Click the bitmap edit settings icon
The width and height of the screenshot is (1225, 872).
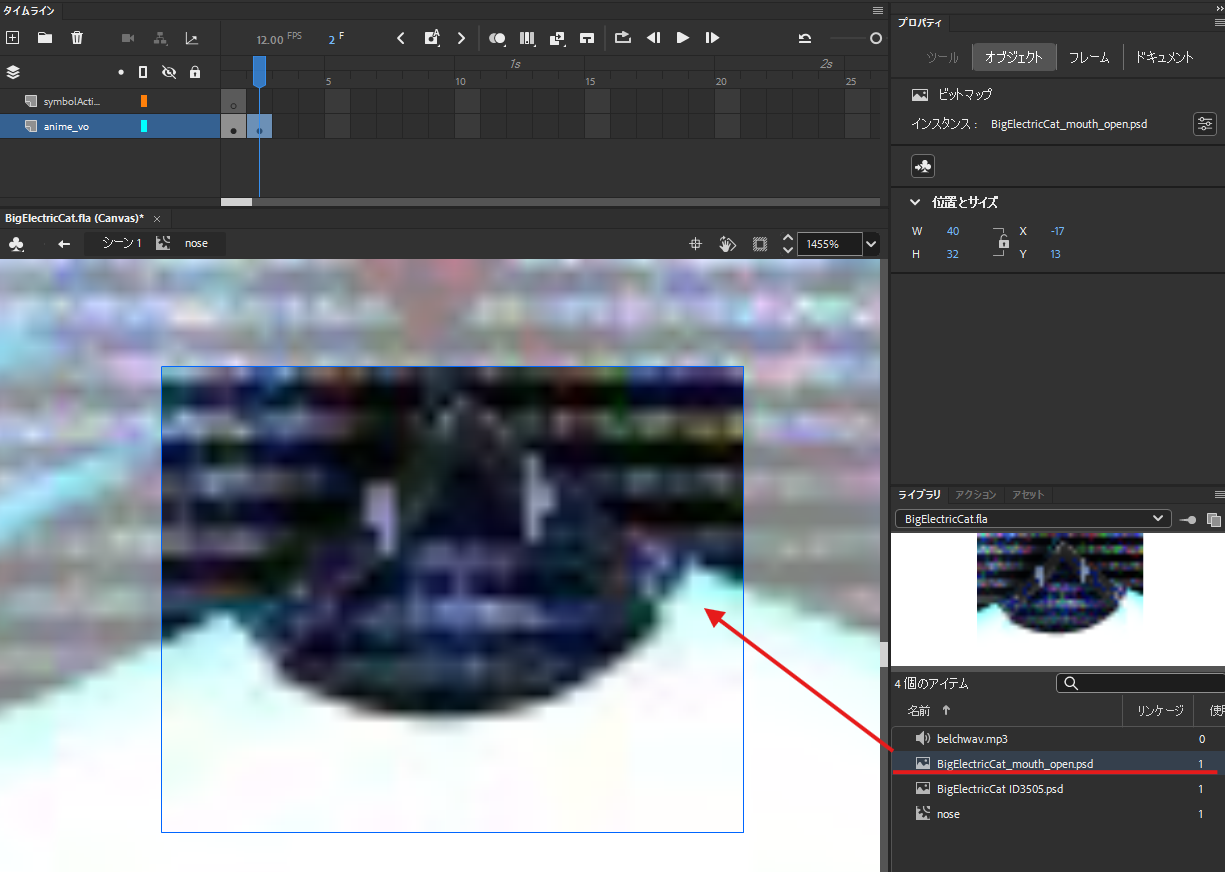pyautogui.click(x=1205, y=124)
